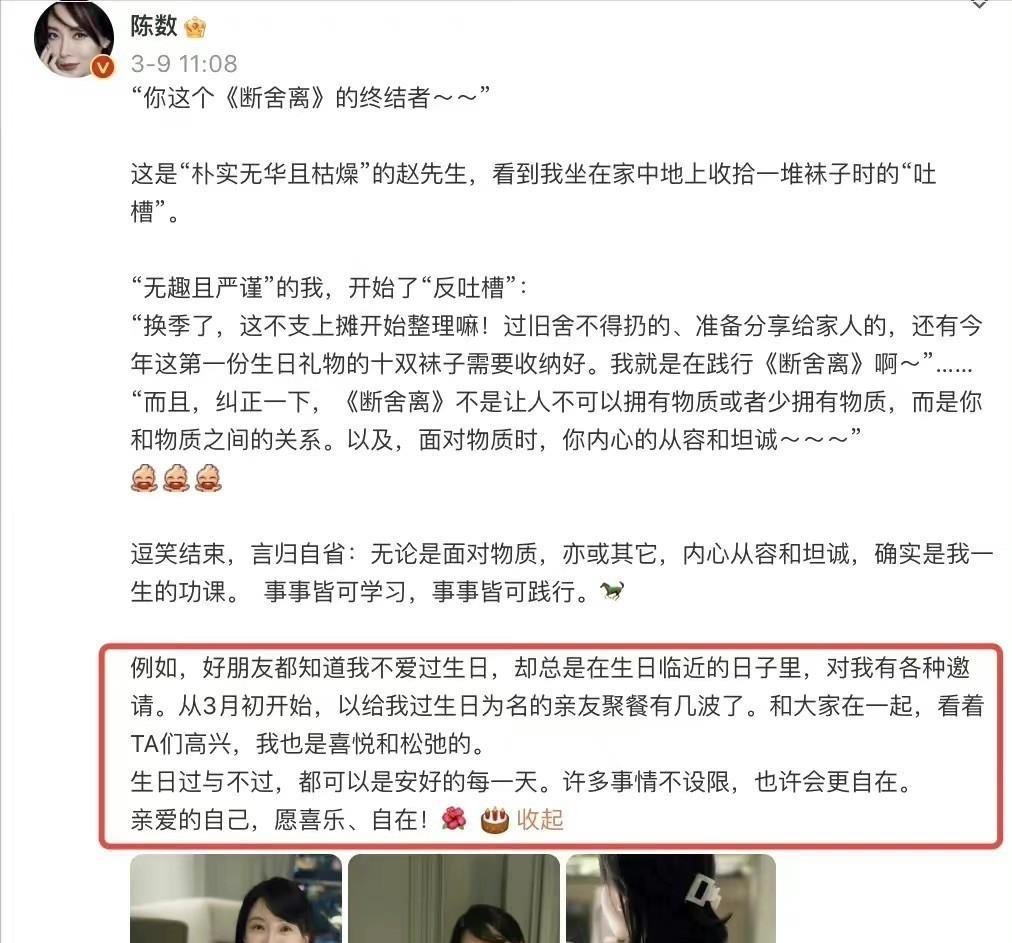Click the orange verified V badge
The image size is (1012, 943).
(103, 66)
